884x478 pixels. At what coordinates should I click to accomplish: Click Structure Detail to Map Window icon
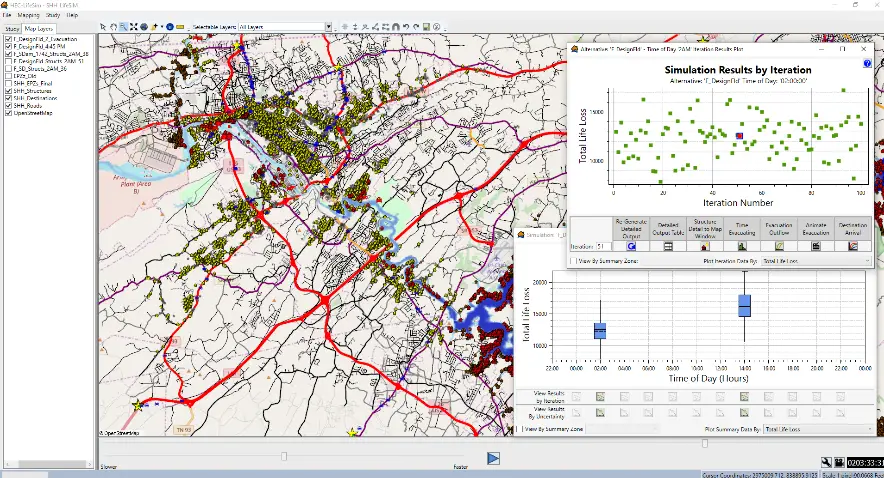click(x=704, y=245)
